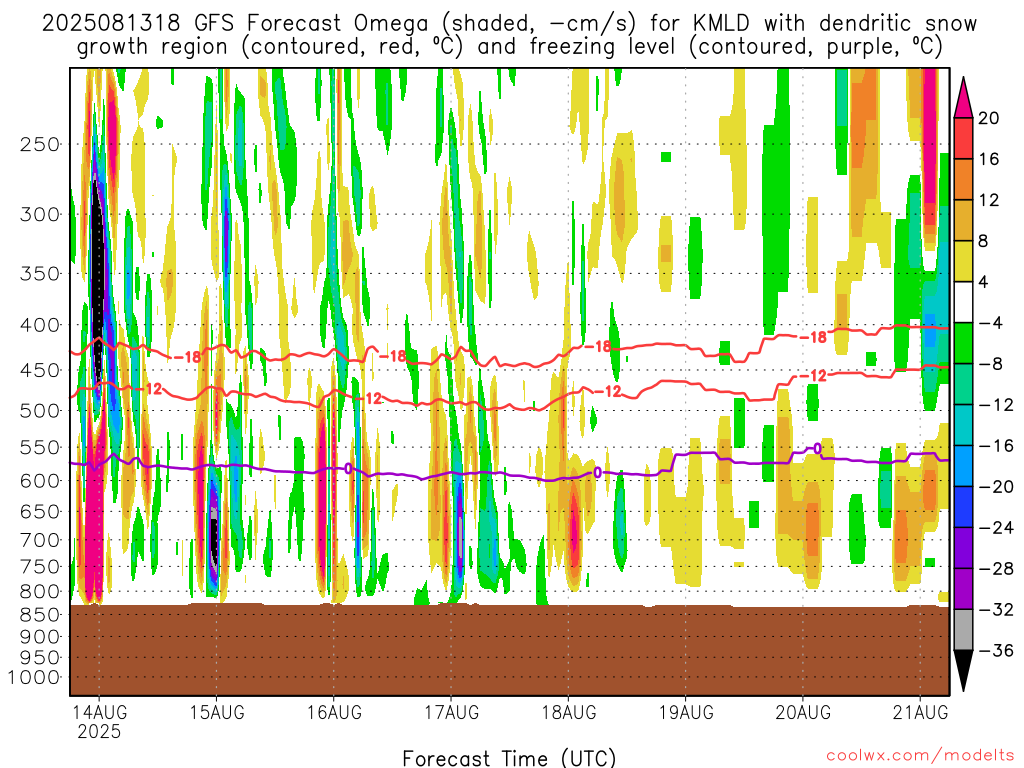The height and width of the screenshot is (768, 1024).
Task: Click the coolwx.com/modelts watermark link
Action: point(920,756)
